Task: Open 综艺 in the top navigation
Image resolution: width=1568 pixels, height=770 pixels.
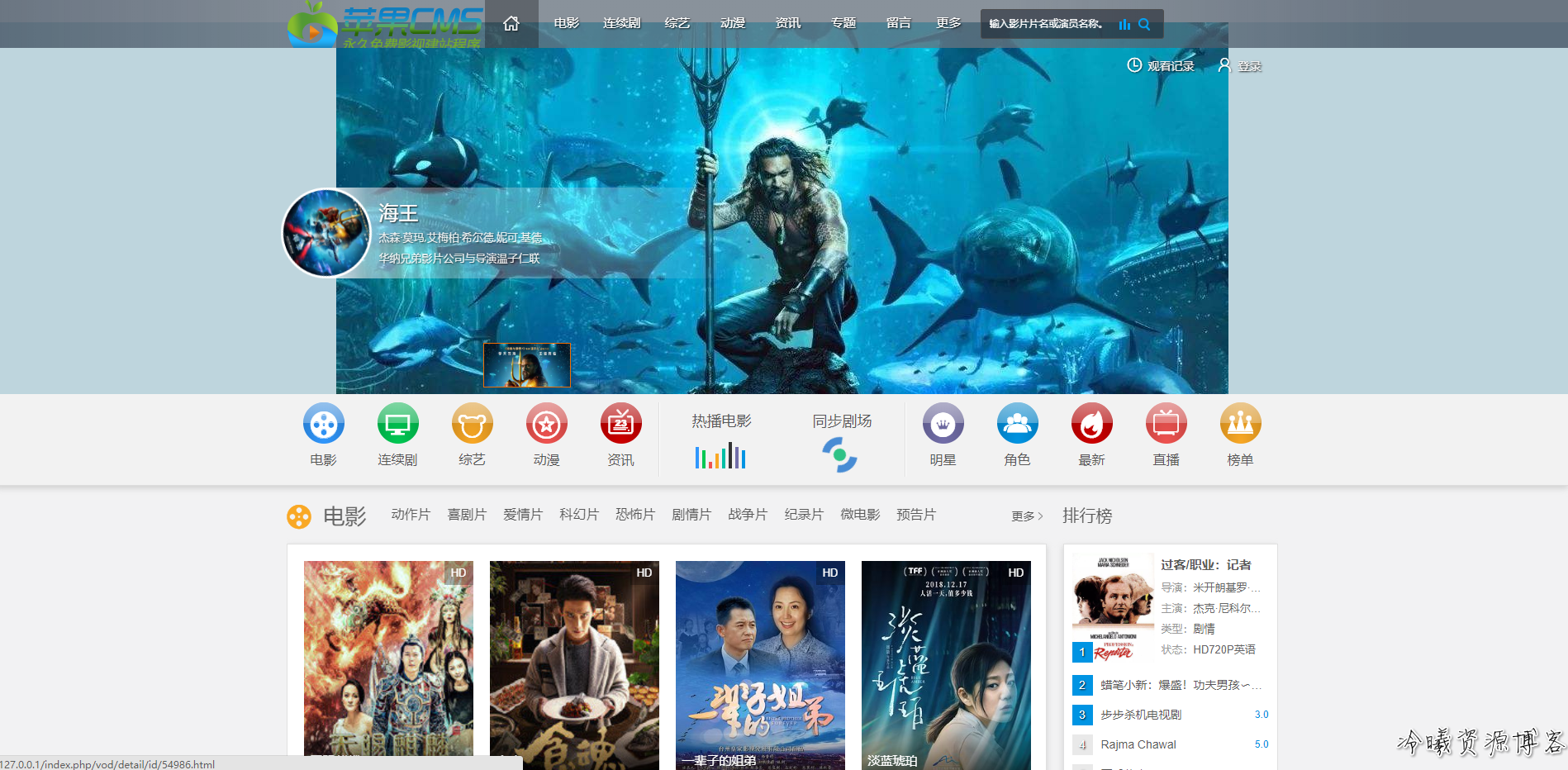Action: point(677,23)
